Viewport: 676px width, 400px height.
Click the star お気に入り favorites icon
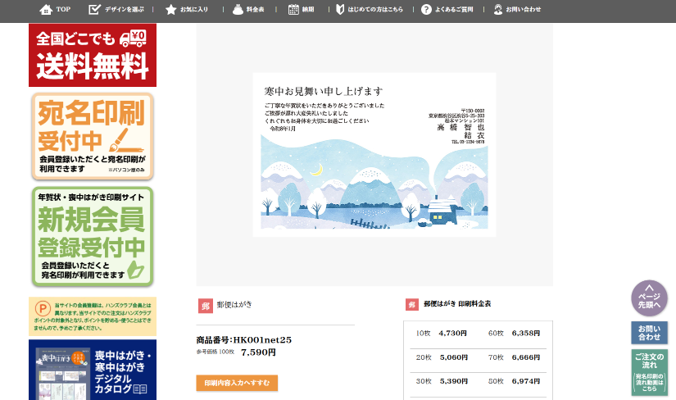(x=171, y=9)
